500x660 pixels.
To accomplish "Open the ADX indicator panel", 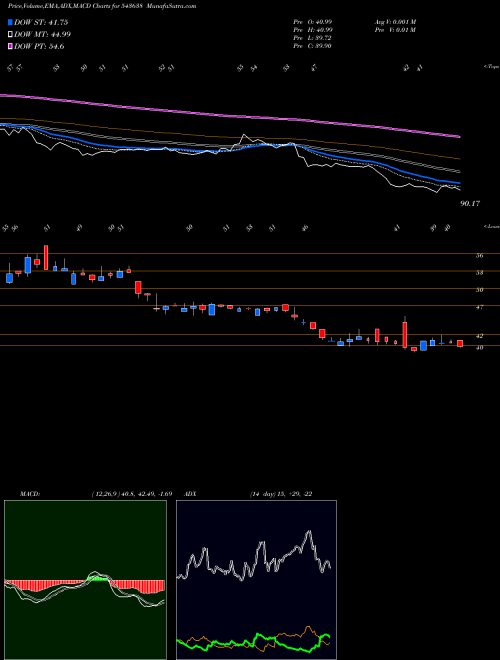I will click(x=256, y=580).
